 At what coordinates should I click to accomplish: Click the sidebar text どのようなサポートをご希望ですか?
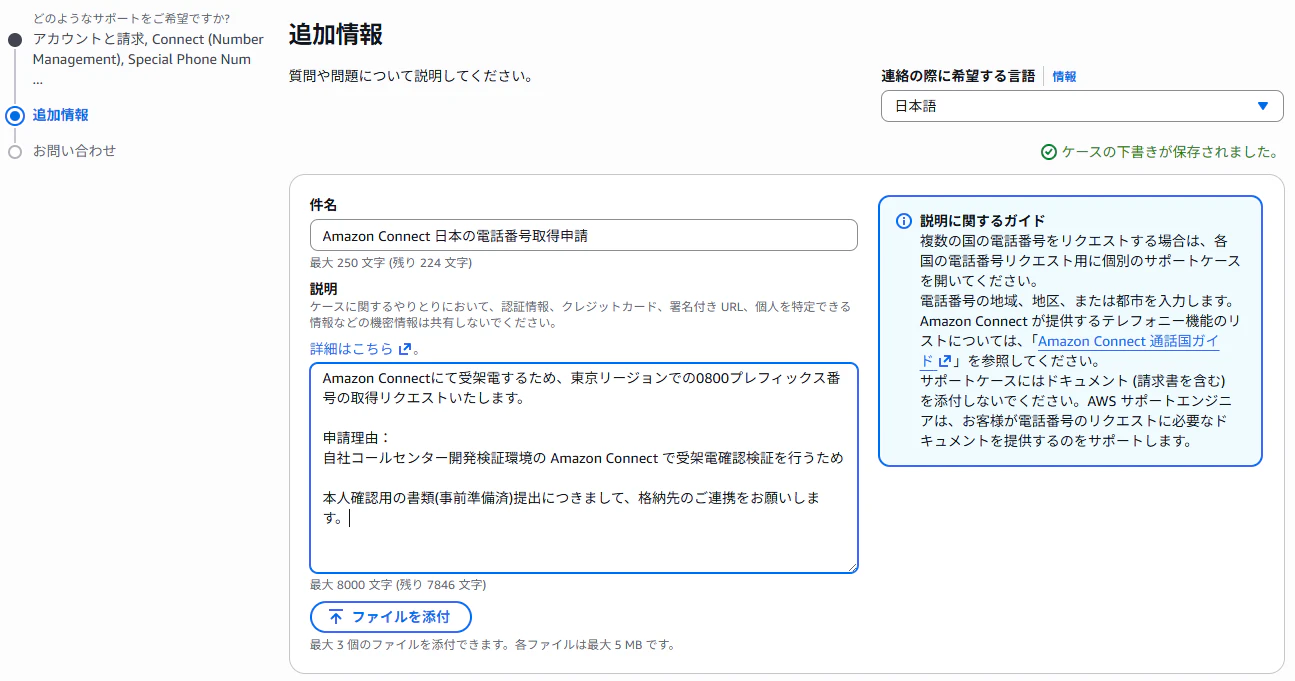(130, 19)
